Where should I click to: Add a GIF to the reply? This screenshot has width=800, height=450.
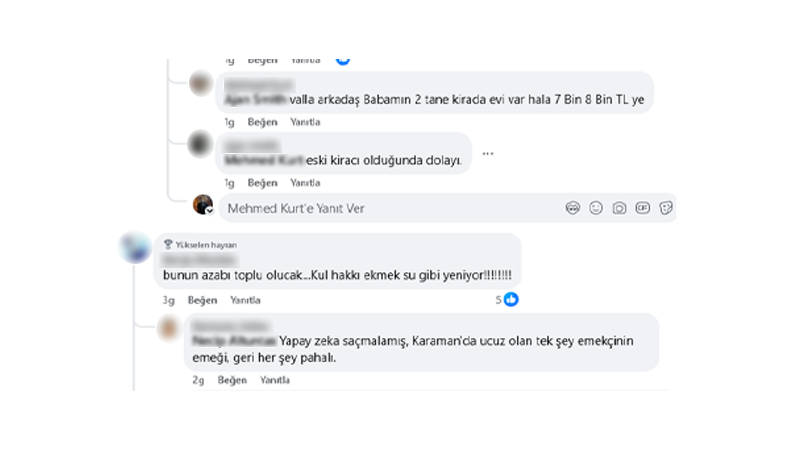pos(642,208)
